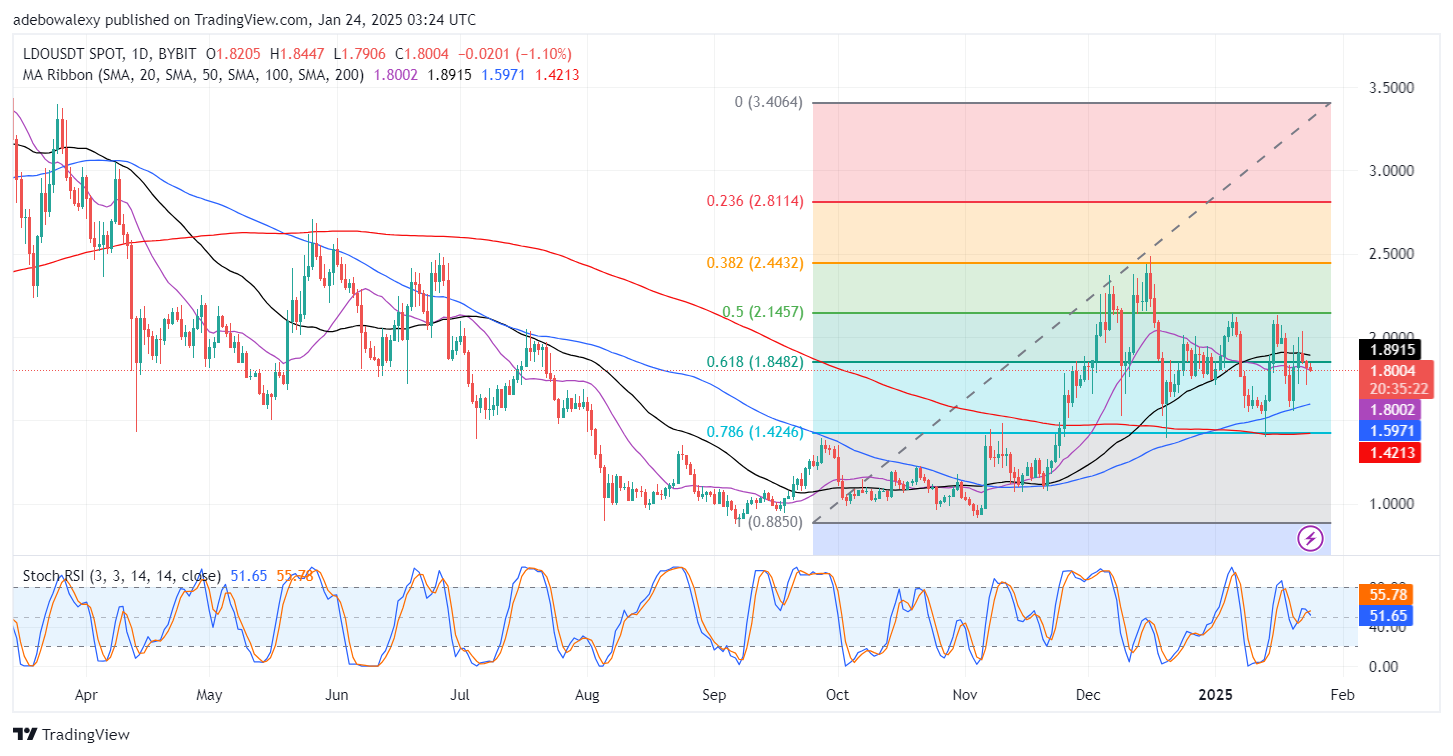This screenshot has width=1453, height=756.
Task: Click the Aug label on time axis
Action: point(587,694)
